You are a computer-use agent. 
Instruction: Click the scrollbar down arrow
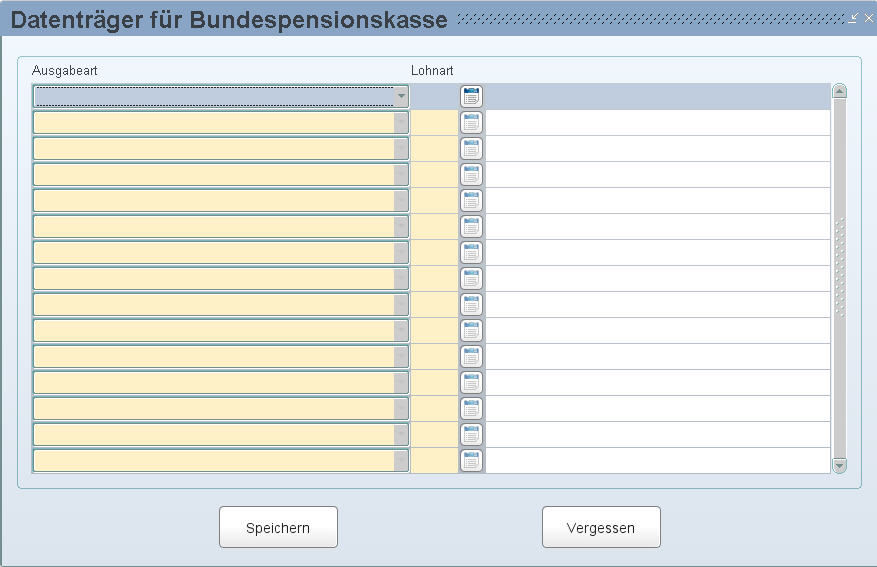(x=840, y=465)
